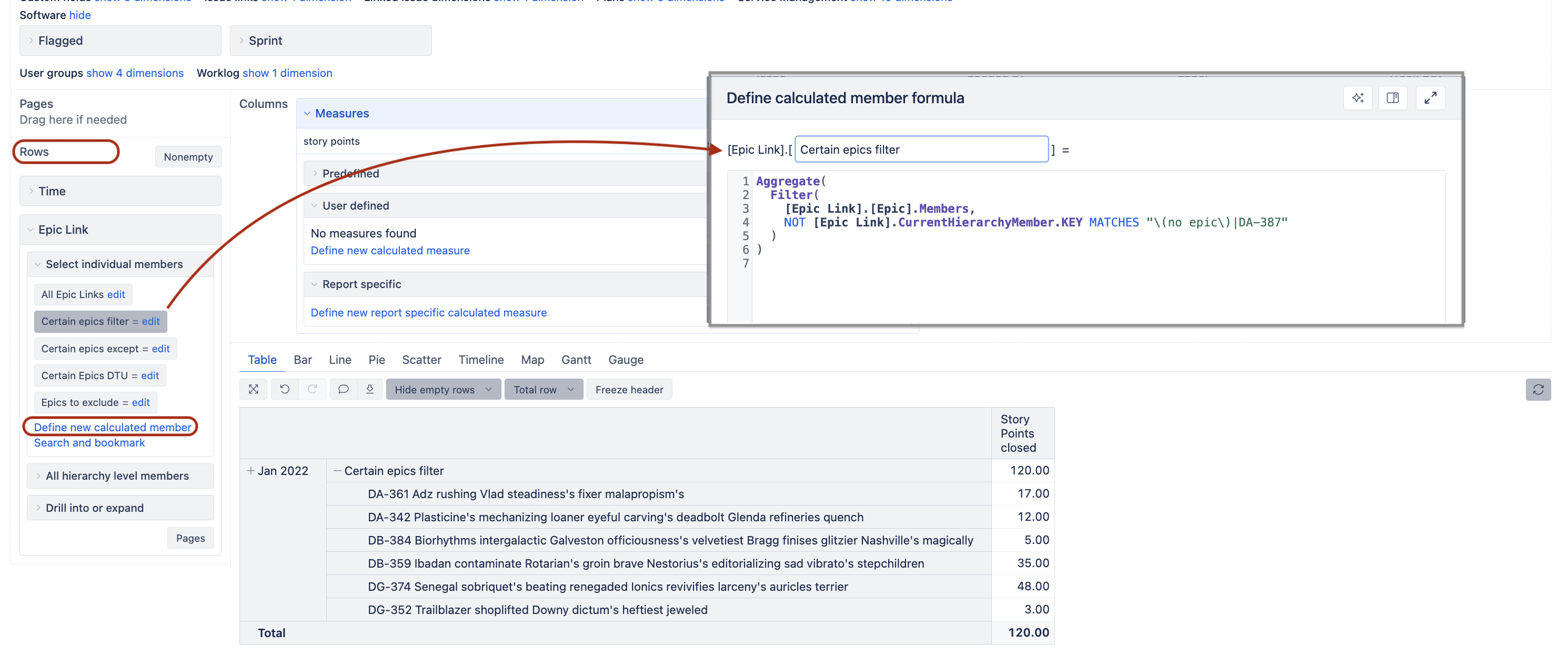This screenshot has width=1568, height=654.
Task: Expand the Predefined measures group
Action: 315,174
